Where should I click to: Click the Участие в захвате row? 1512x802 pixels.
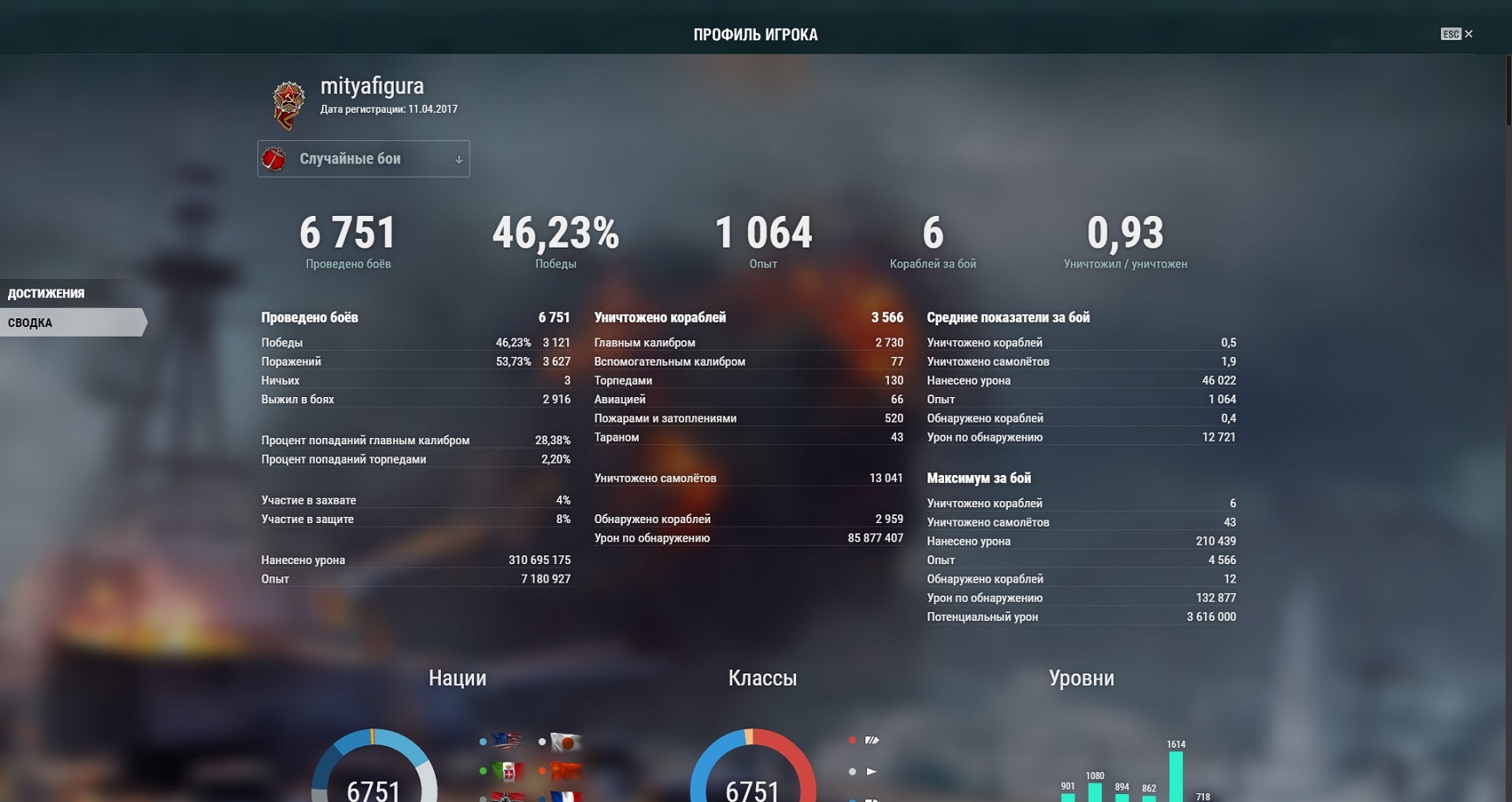416,500
